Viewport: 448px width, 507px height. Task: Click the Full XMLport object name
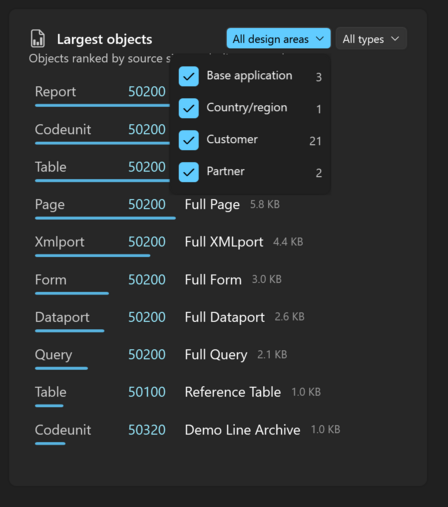(x=224, y=242)
